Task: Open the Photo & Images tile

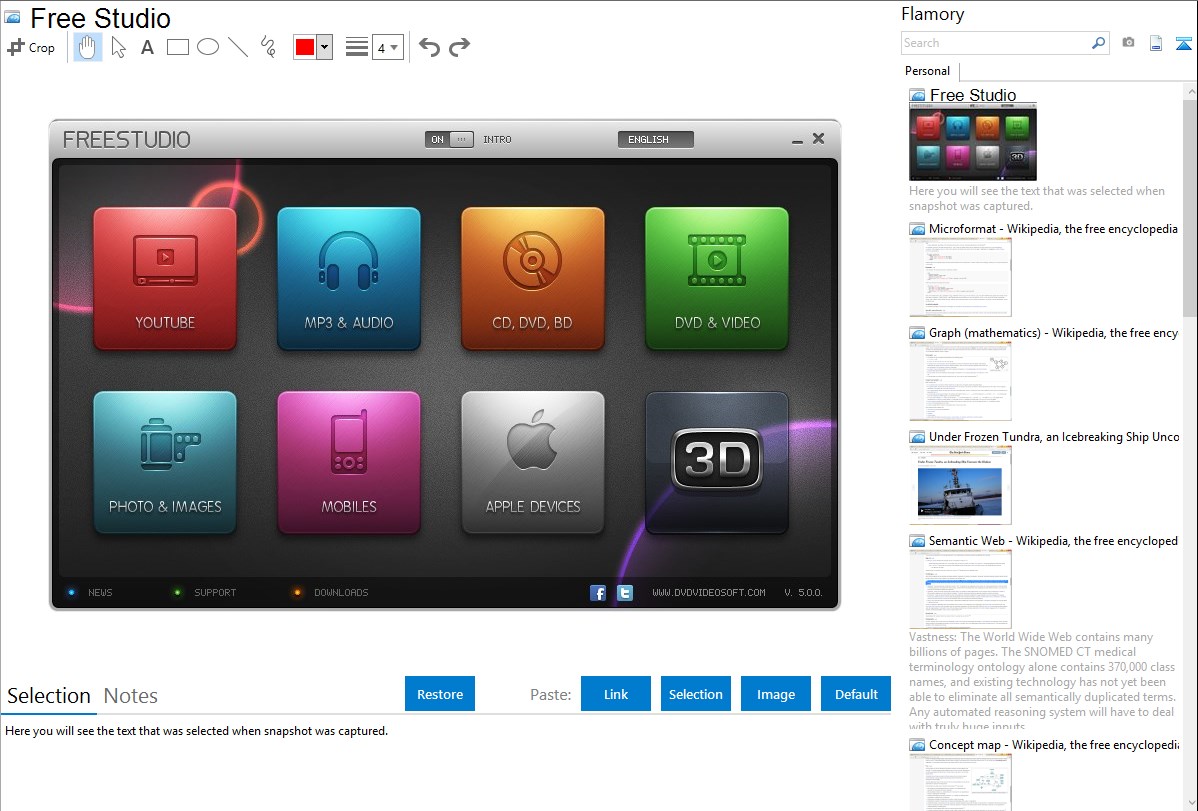Action: point(165,462)
